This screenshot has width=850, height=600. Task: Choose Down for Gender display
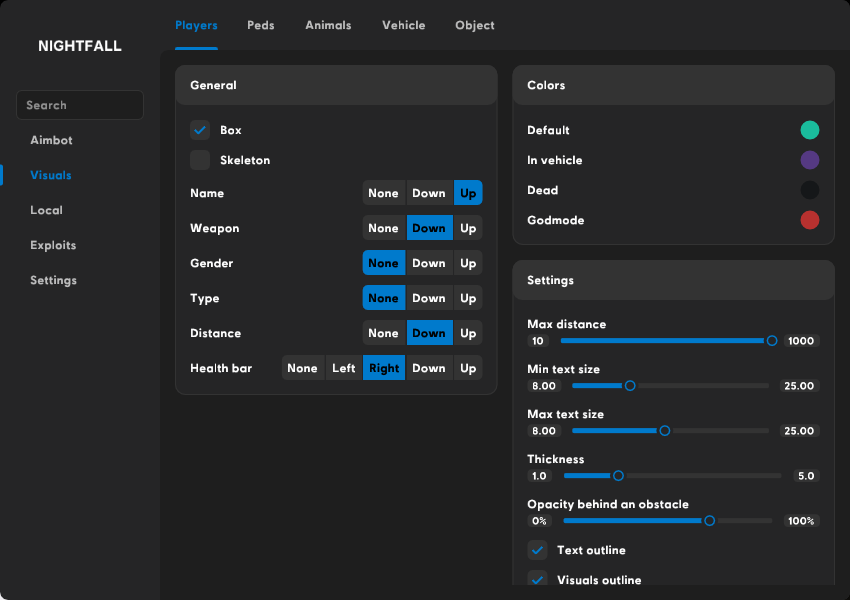[x=428, y=263]
